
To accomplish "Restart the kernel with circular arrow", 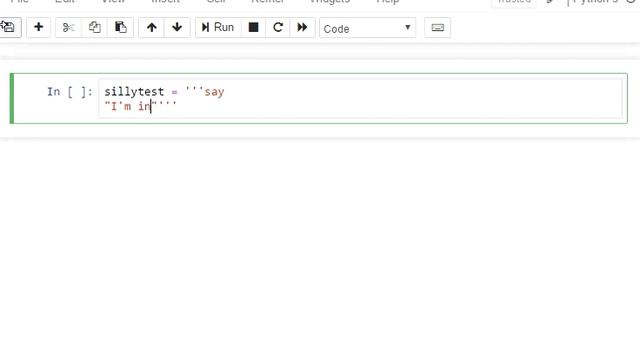I will (x=278, y=27).
